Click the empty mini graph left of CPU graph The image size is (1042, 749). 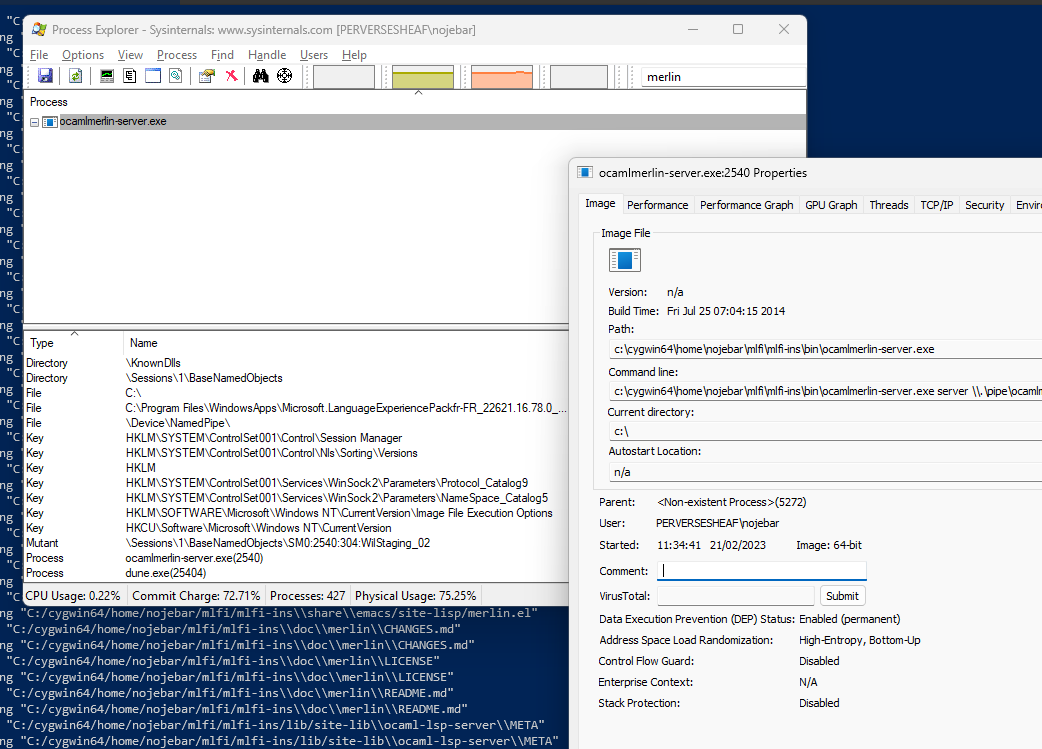[x=344, y=77]
